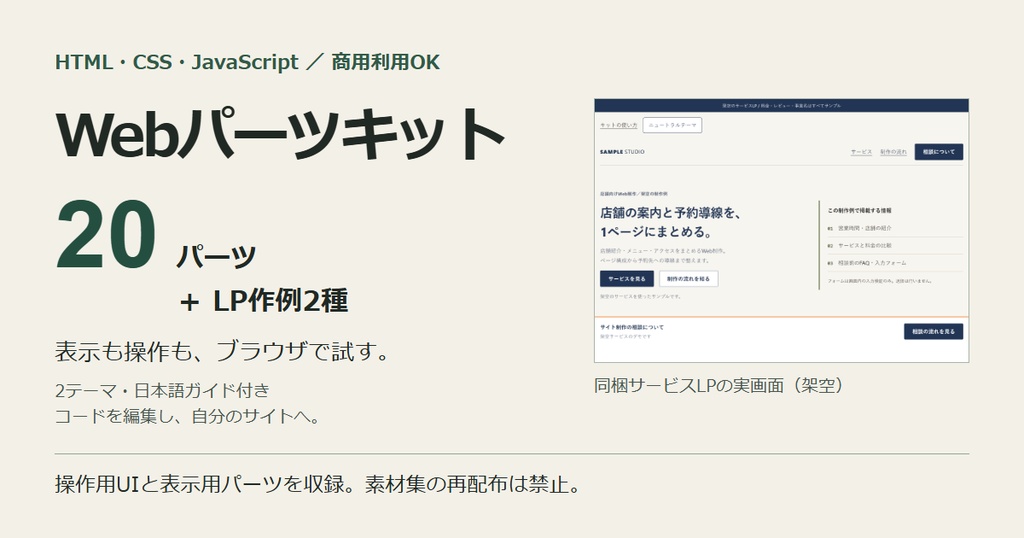The width and height of the screenshot is (1024, 538).
Task: Click the HTML・CSS・JavaScript / 商用利用OK line
Action: (248, 62)
